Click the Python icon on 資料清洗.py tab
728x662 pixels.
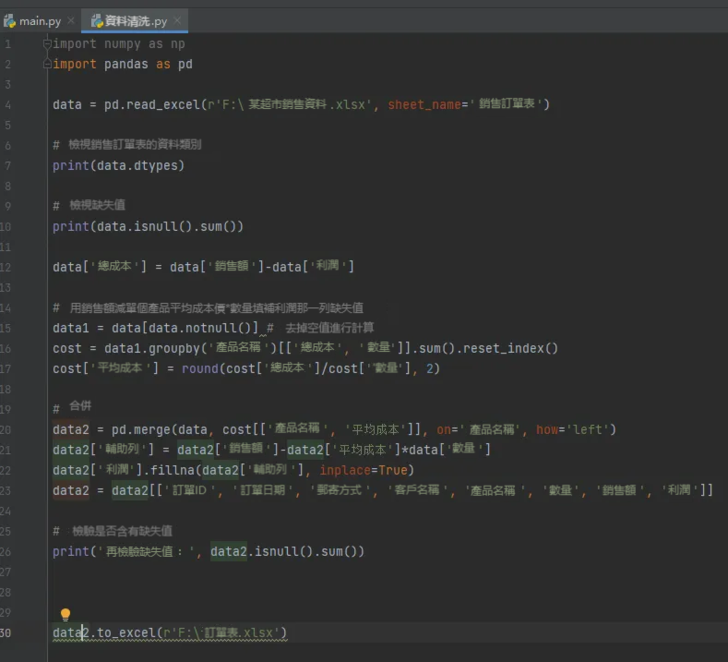(x=97, y=21)
